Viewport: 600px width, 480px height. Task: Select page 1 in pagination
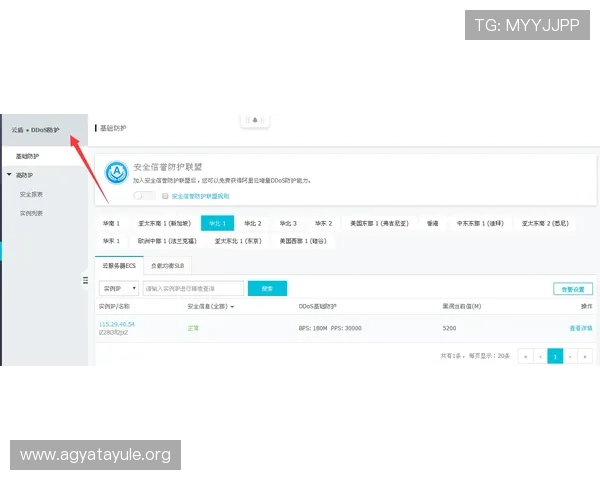(x=555, y=356)
